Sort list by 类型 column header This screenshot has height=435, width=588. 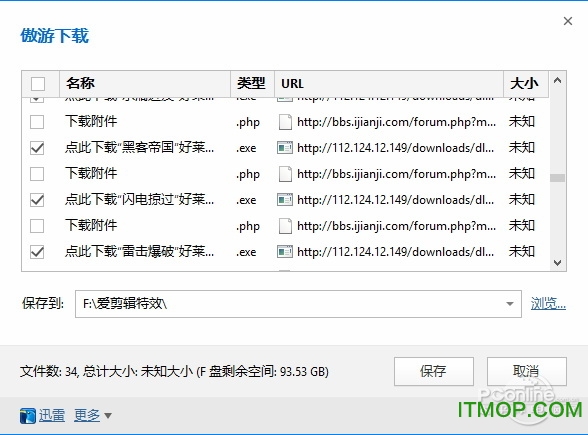[252, 83]
